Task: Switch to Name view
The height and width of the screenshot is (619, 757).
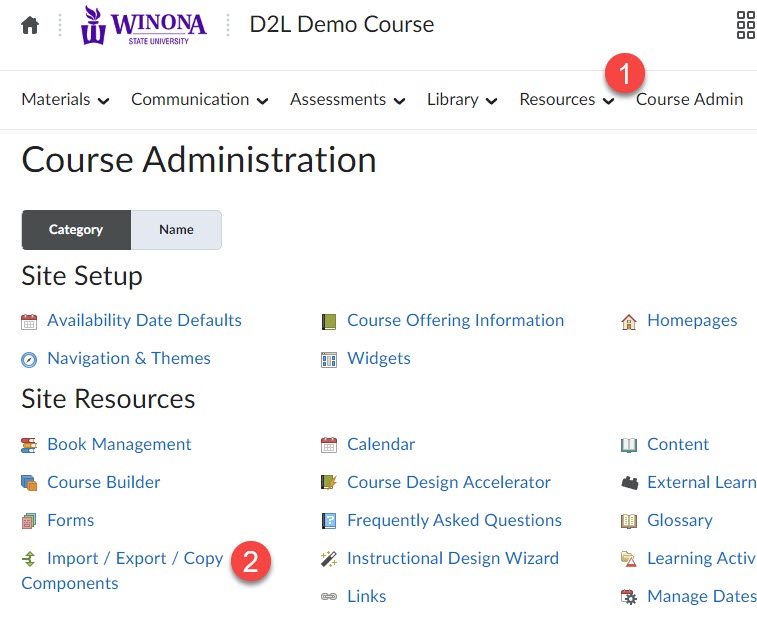Action: [x=176, y=229]
